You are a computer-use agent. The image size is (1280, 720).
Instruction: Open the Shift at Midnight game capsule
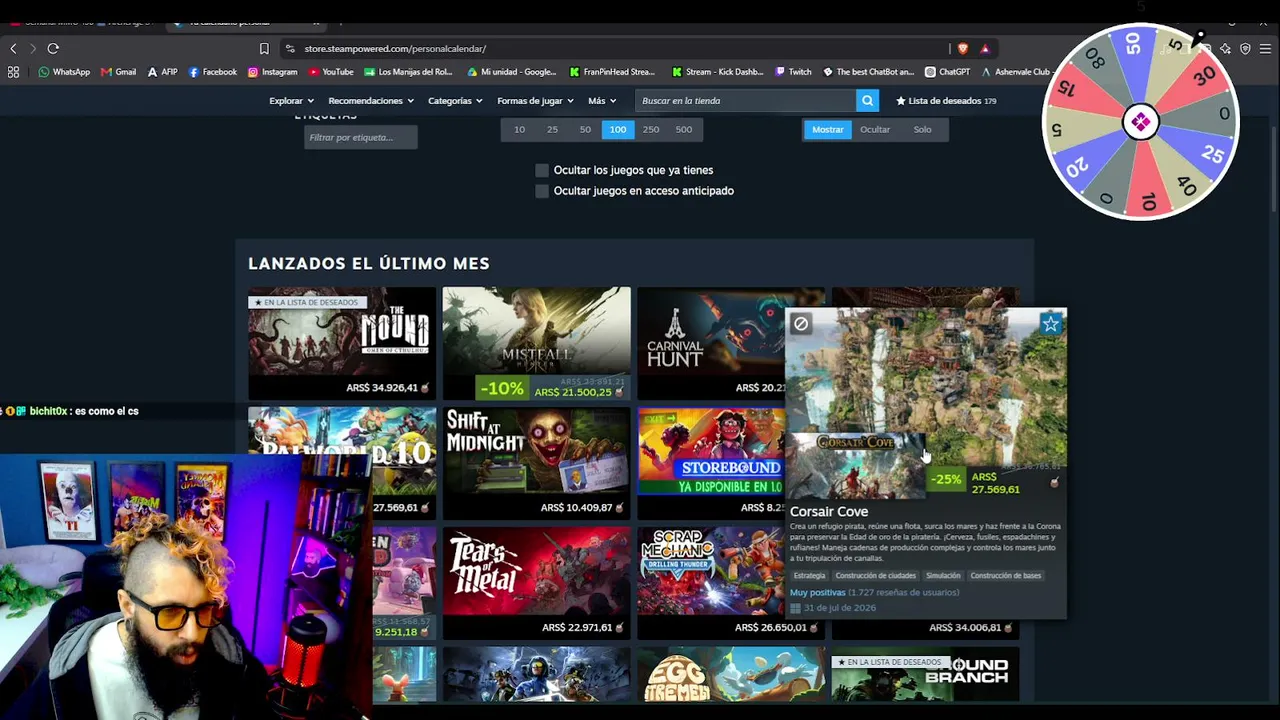[537, 463]
